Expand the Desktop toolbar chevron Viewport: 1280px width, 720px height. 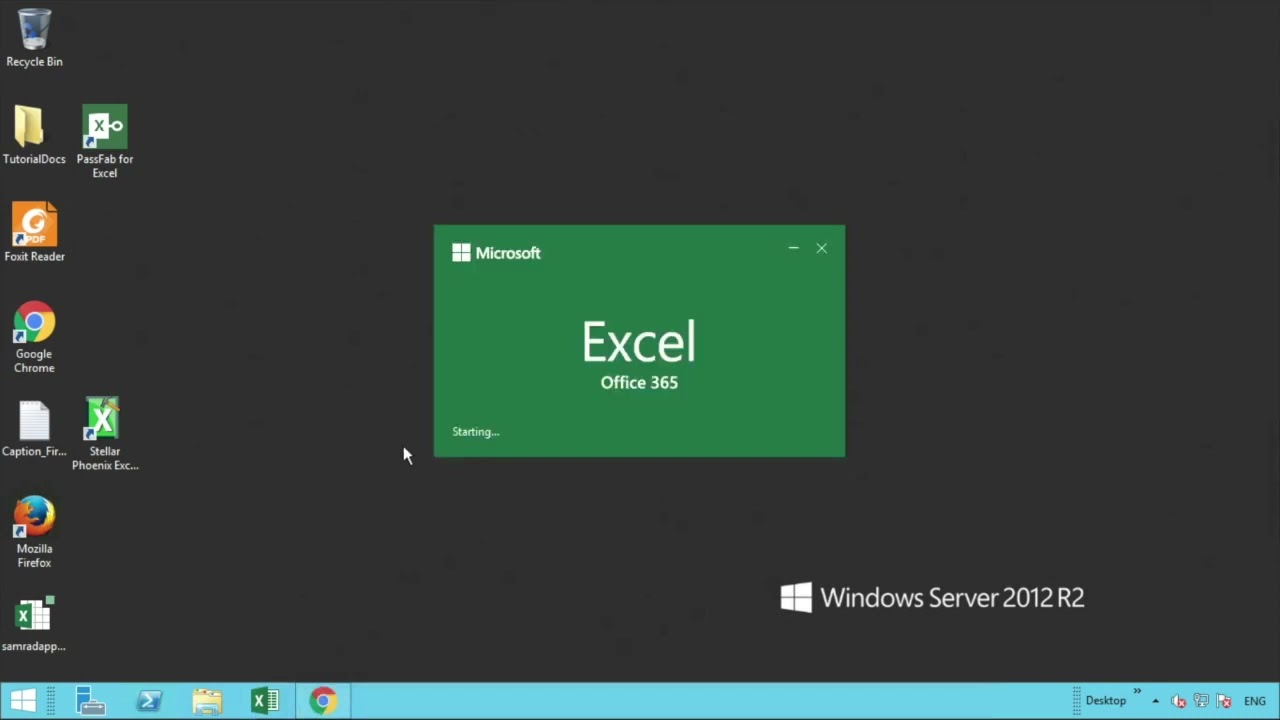coord(1137,691)
